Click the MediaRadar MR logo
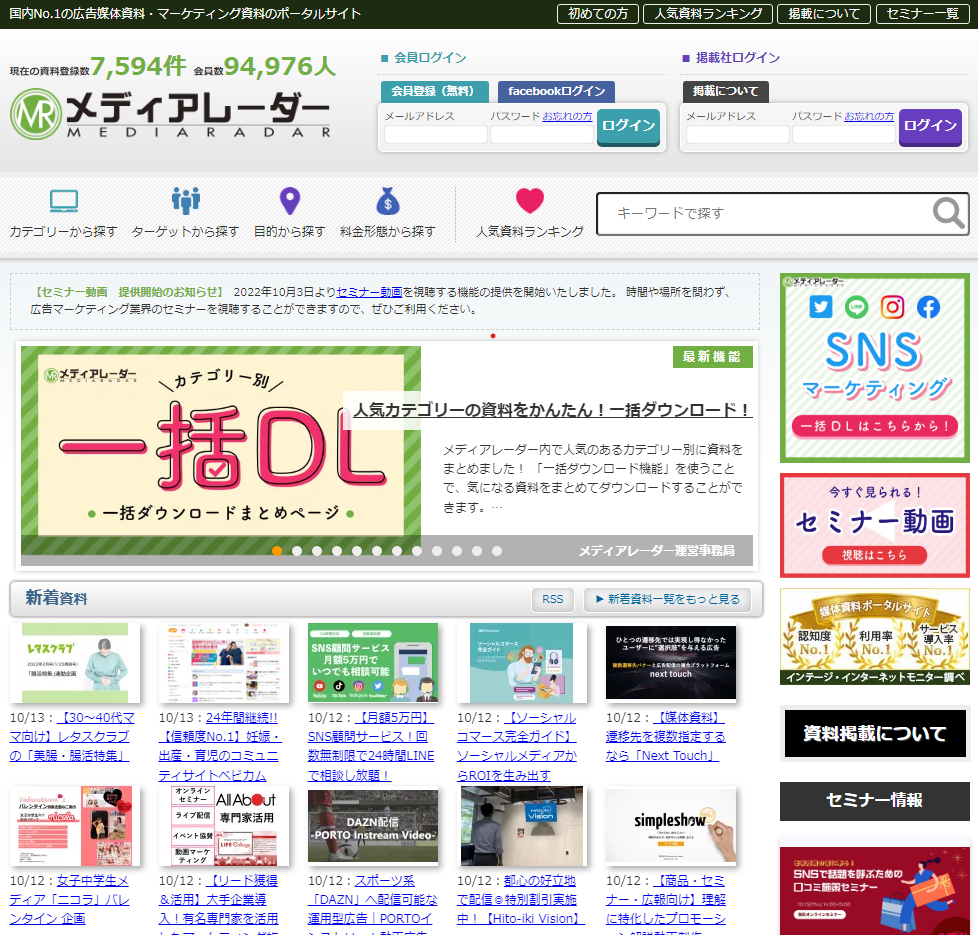The image size is (978, 935). 36,114
